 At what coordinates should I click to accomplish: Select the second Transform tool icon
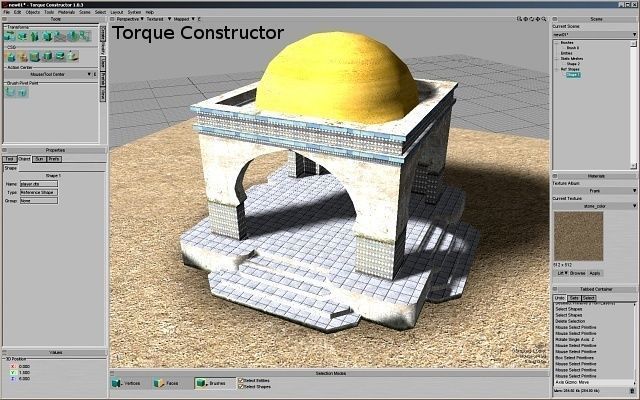click(x=22, y=36)
